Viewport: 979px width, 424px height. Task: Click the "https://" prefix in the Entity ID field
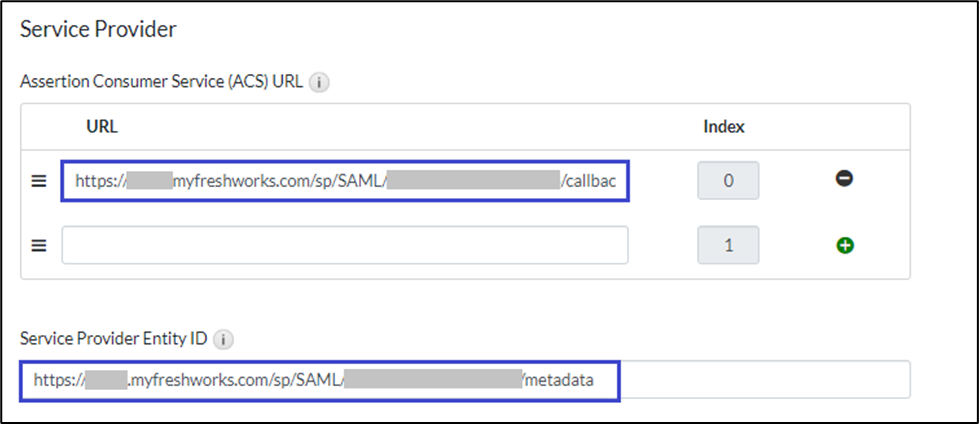tap(58, 380)
